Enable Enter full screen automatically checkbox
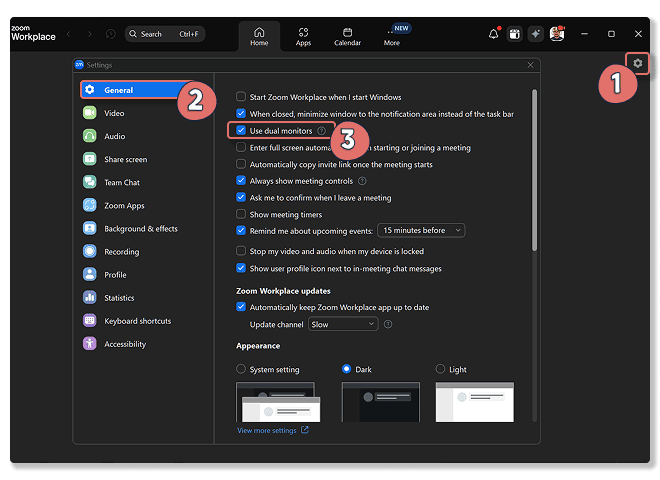Image resolution: width=660 pixels, height=480 pixels. [241, 147]
